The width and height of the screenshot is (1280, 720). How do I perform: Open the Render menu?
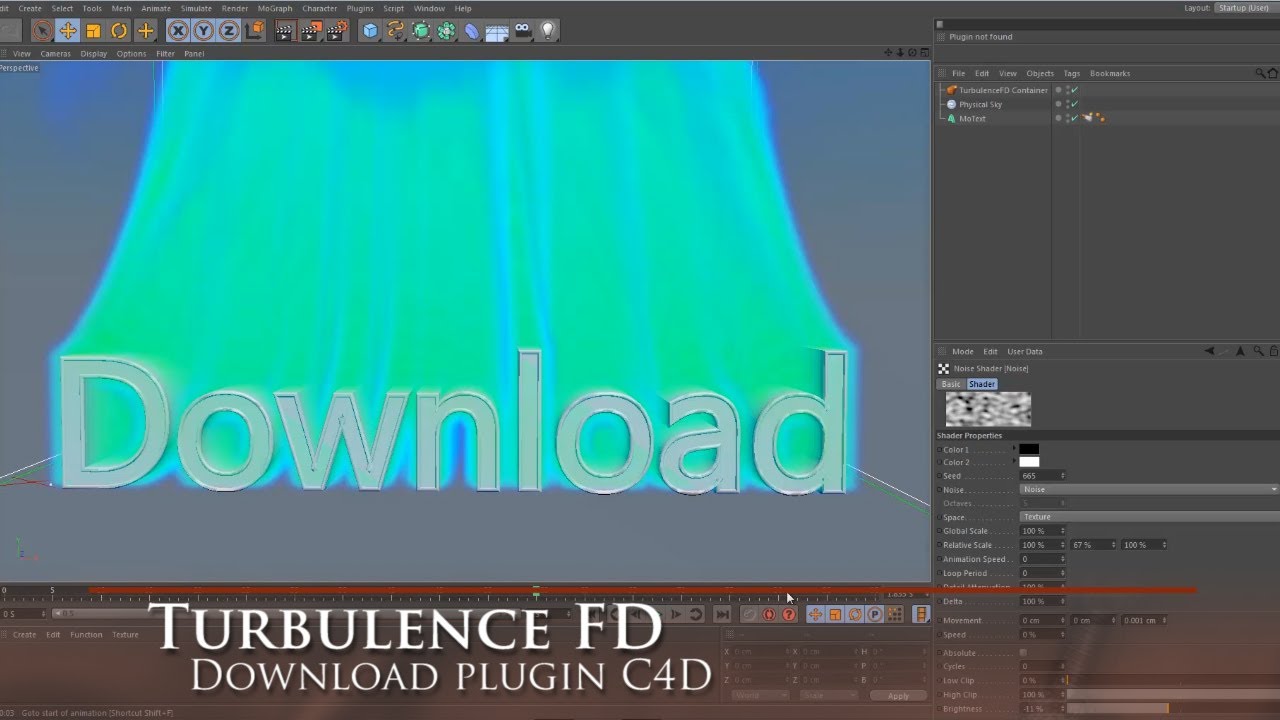pos(235,8)
